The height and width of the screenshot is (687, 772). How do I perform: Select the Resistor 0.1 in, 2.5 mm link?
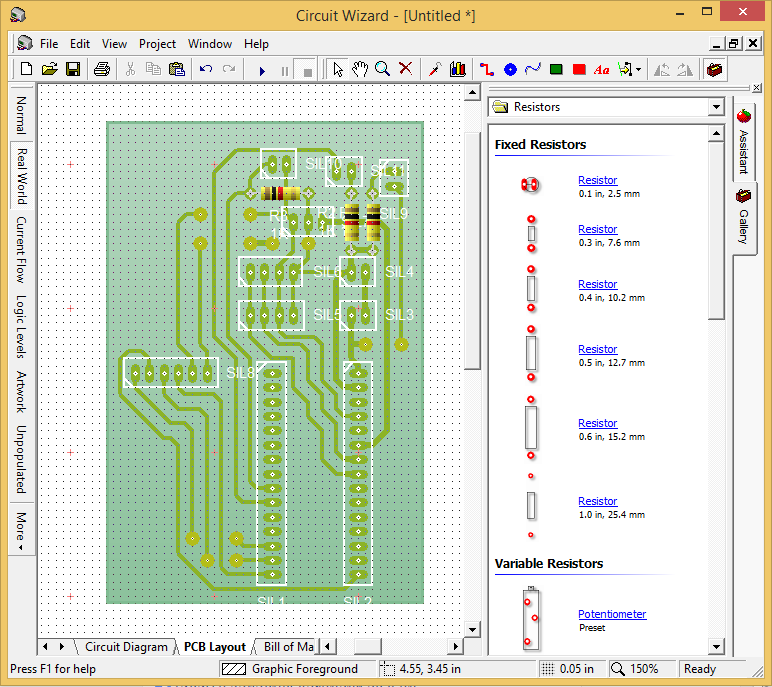pyautogui.click(x=597, y=180)
